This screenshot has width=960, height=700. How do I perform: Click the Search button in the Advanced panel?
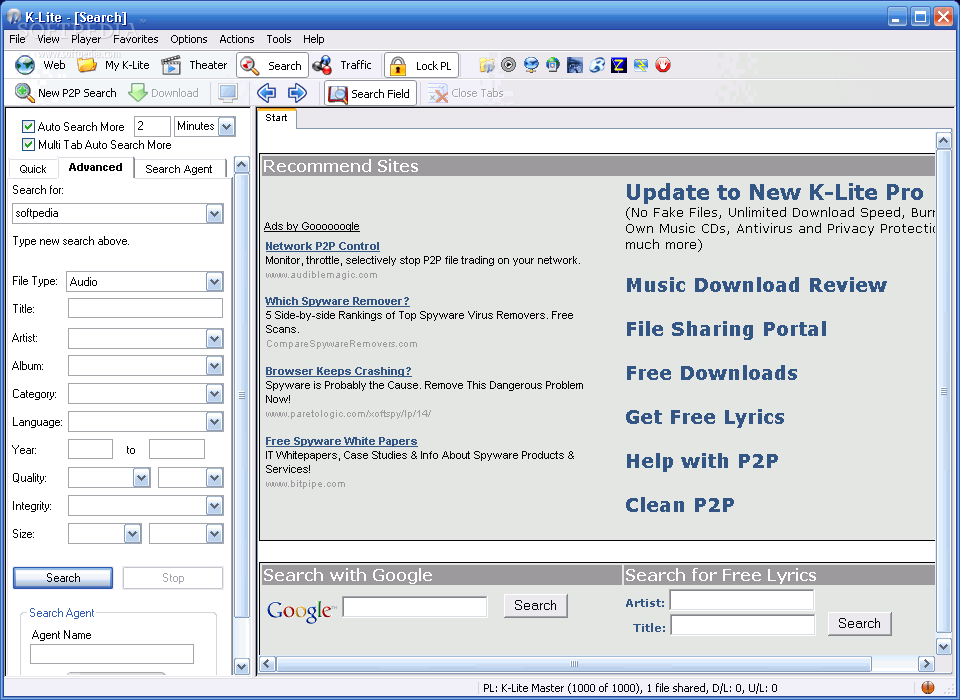click(63, 578)
